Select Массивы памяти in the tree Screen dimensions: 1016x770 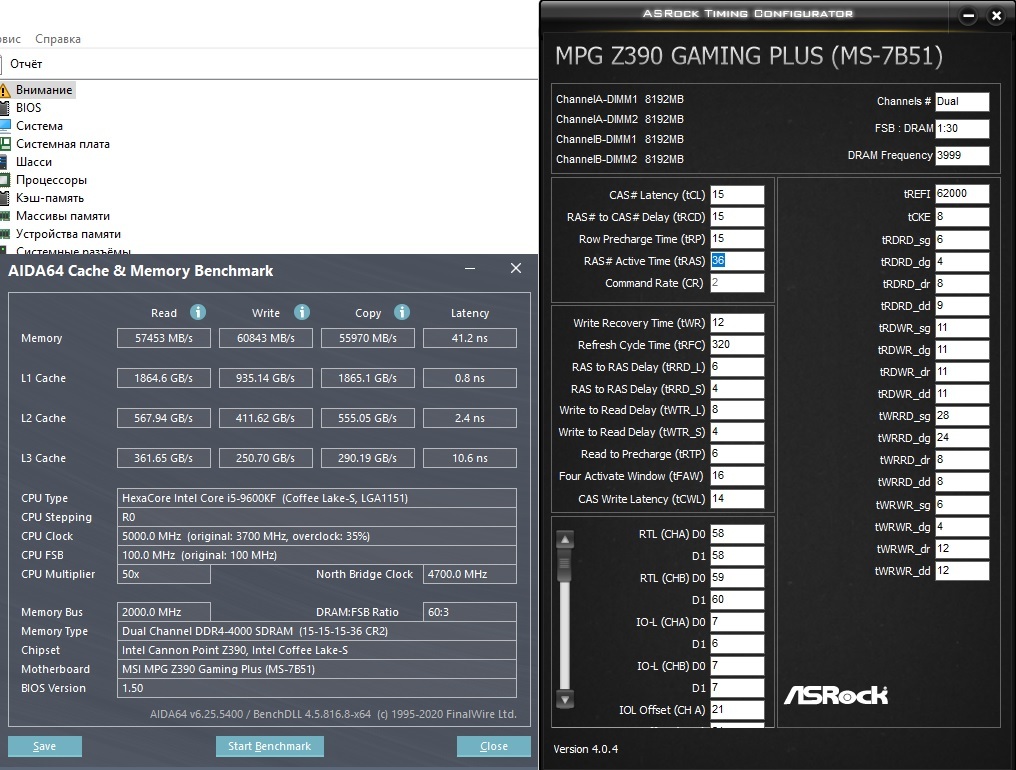63,216
